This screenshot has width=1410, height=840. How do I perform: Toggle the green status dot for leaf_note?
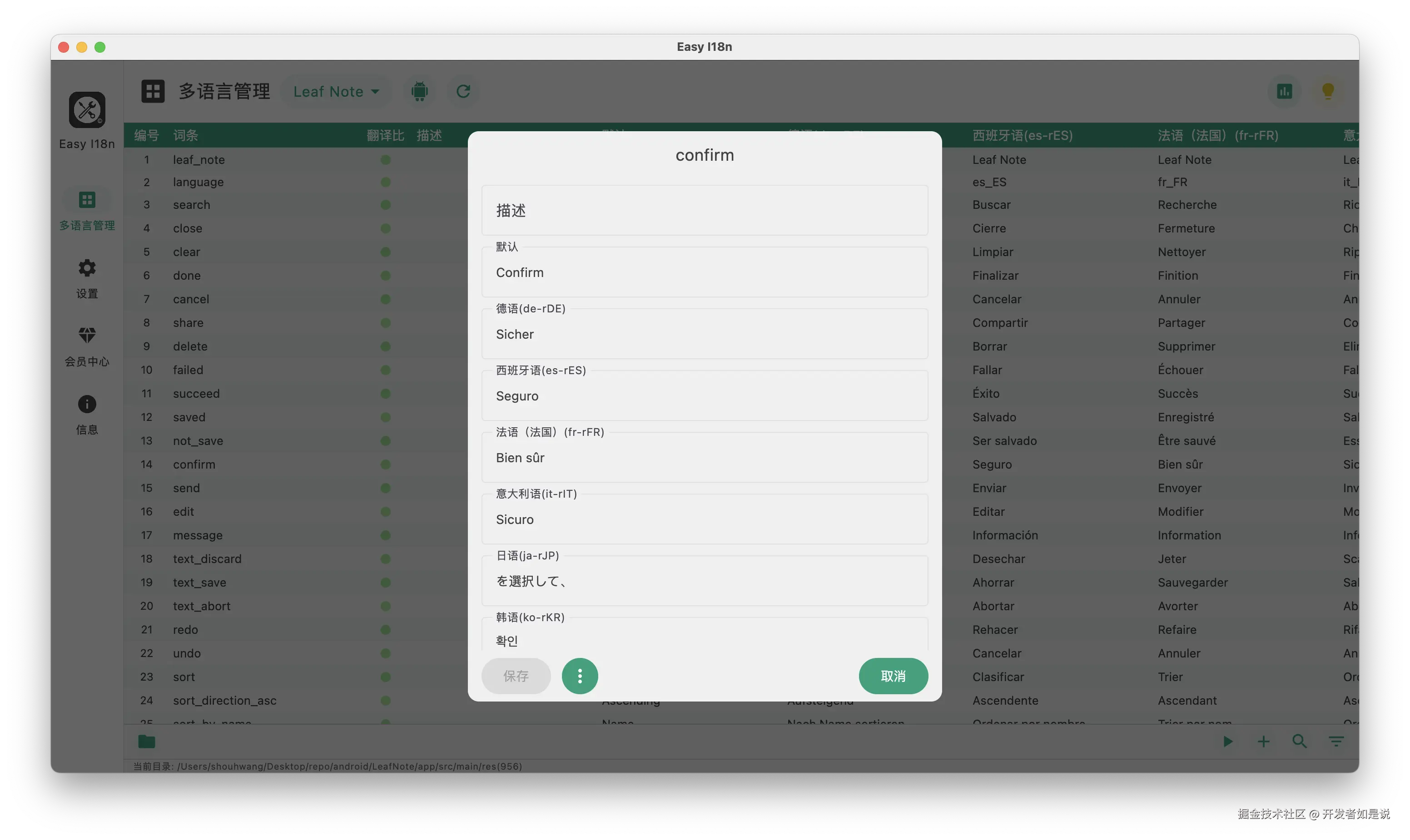[x=386, y=160]
